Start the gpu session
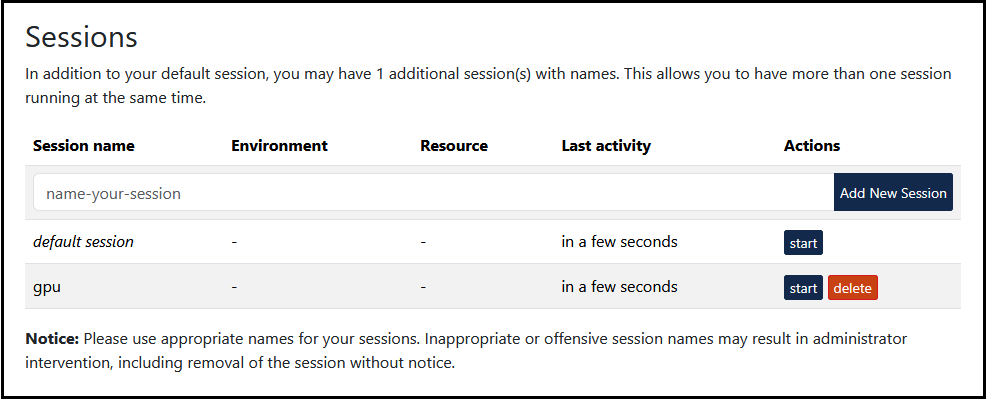The image size is (987, 400). point(803,288)
